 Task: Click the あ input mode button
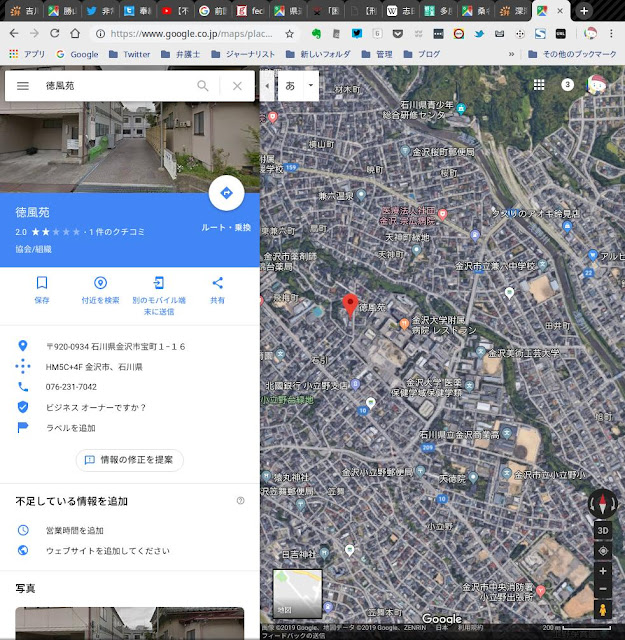pyautogui.click(x=290, y=86)
